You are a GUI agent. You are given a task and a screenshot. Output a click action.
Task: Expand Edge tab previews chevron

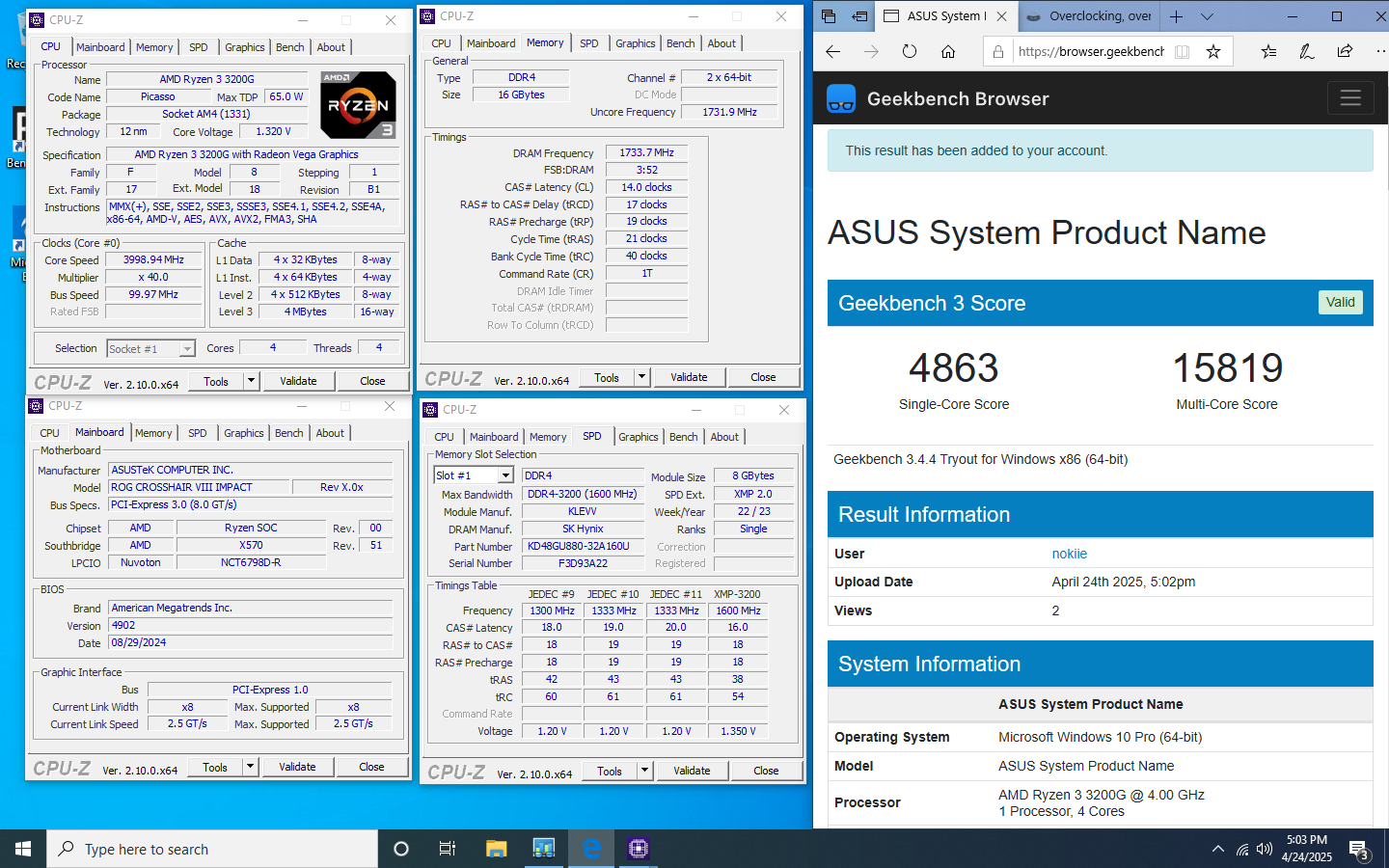point(1207,16)
